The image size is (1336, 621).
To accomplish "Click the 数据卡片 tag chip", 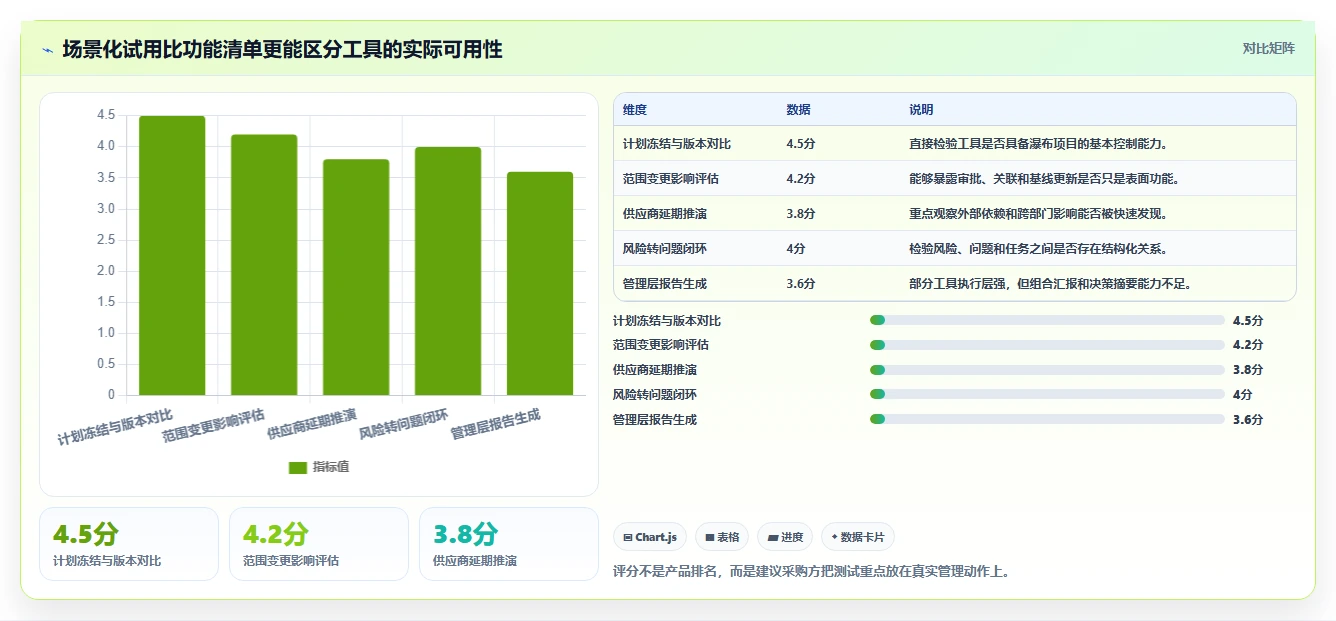I will click(858, 537).
